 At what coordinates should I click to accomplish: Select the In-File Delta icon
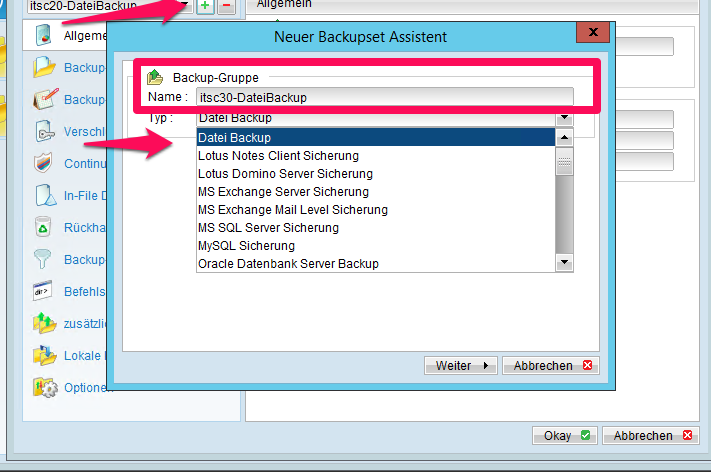click(x=45, y=195)
